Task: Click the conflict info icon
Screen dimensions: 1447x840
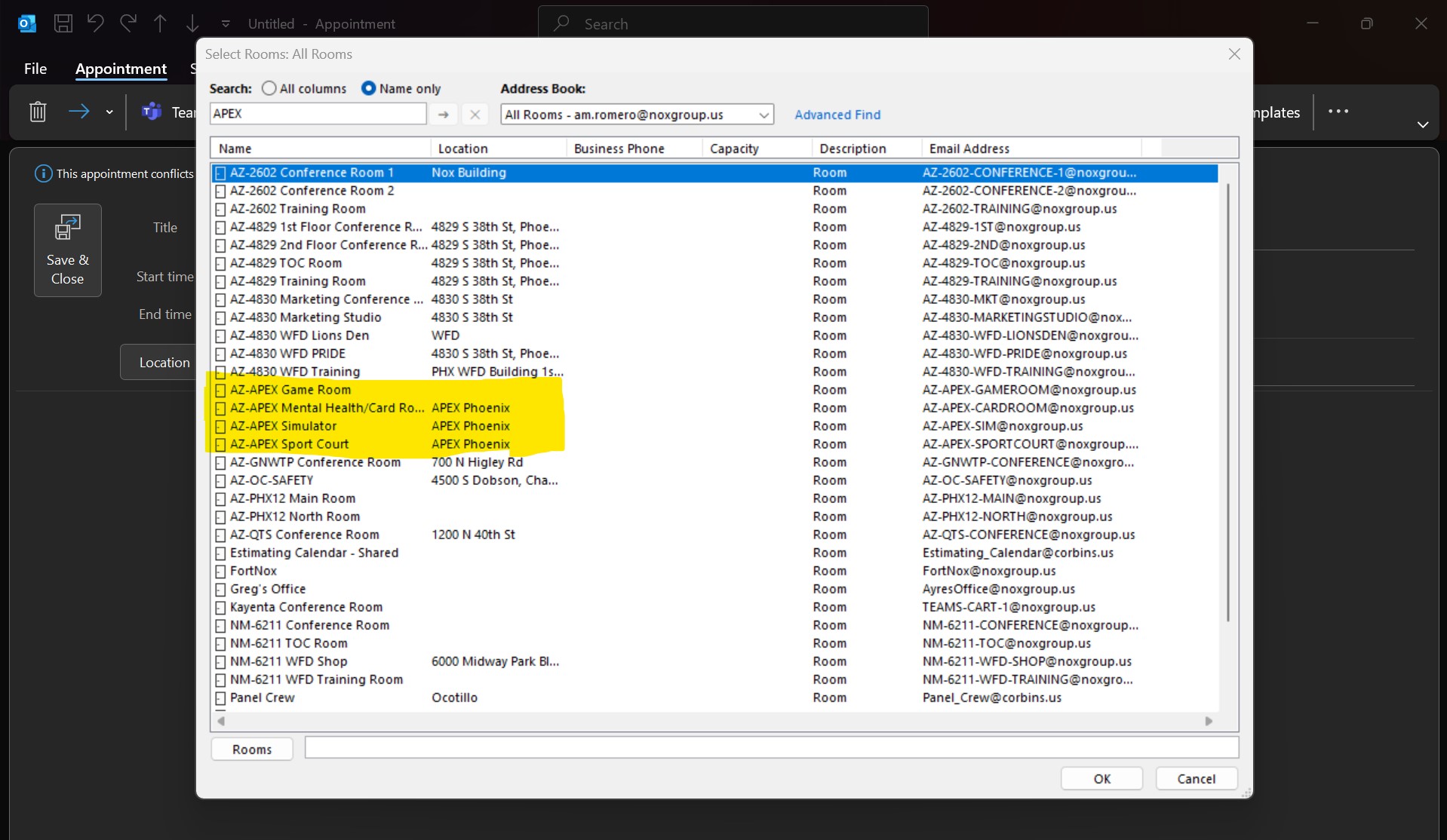Action: point(44,173)
